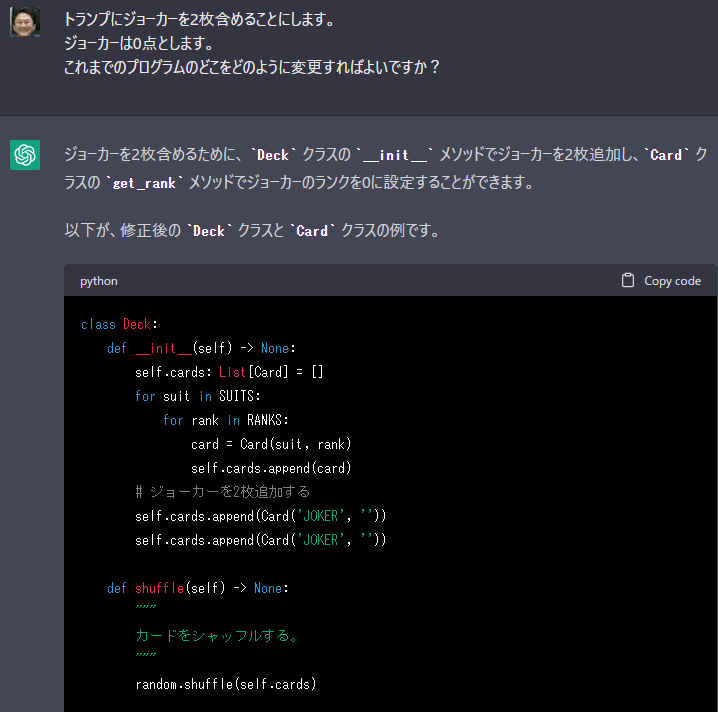718x712 pixels.
Task: Click the code line 'class Deck:'
Action: (119, 324)
